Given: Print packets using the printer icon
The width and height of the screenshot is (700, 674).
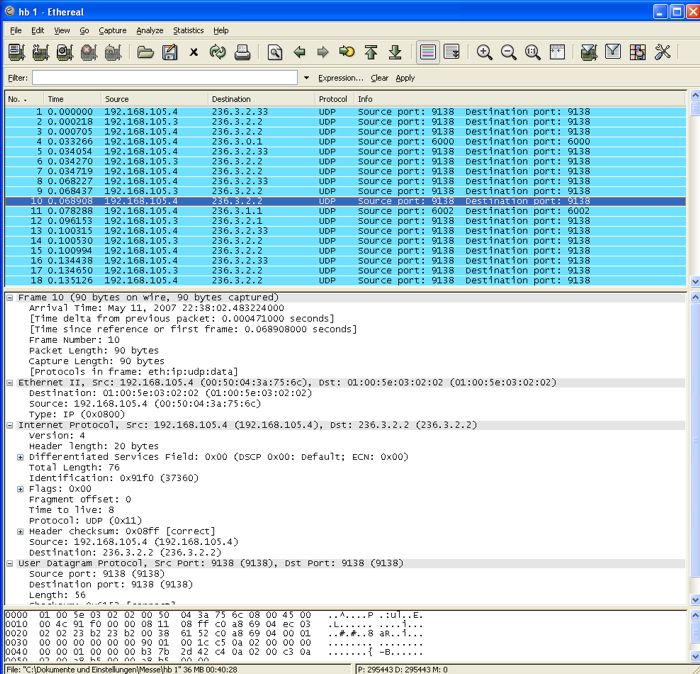Looking at the screenshot, I should point(242,52).
